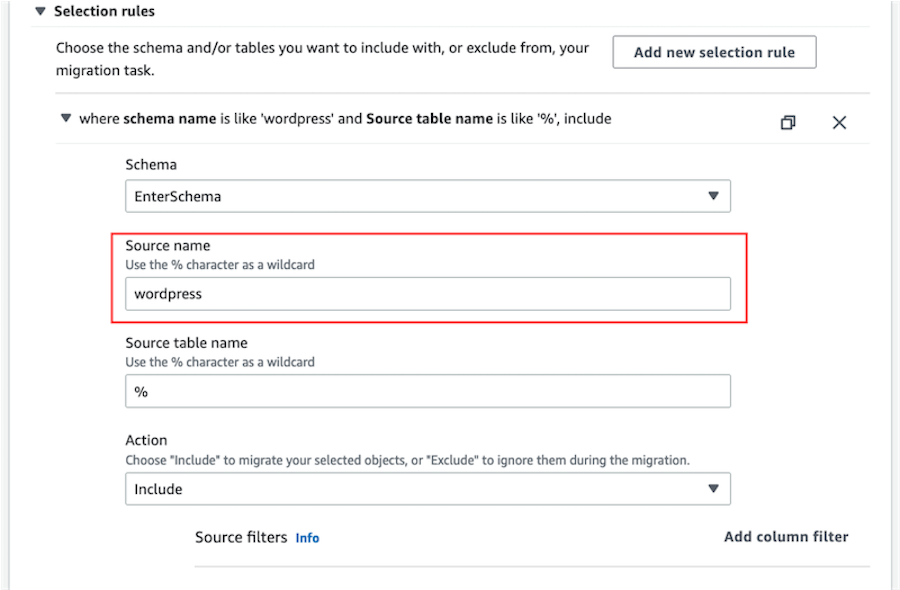Collapse the wordpress rule disclosure triangle

tap(66, 119)
